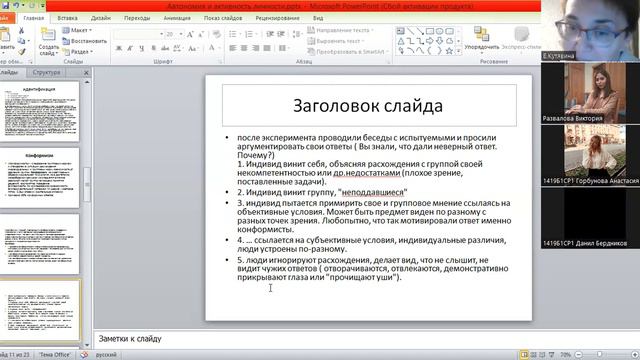This screenshot has height=360, width=640.
Task: Clear all formatting icon
Action: point(217,35)
